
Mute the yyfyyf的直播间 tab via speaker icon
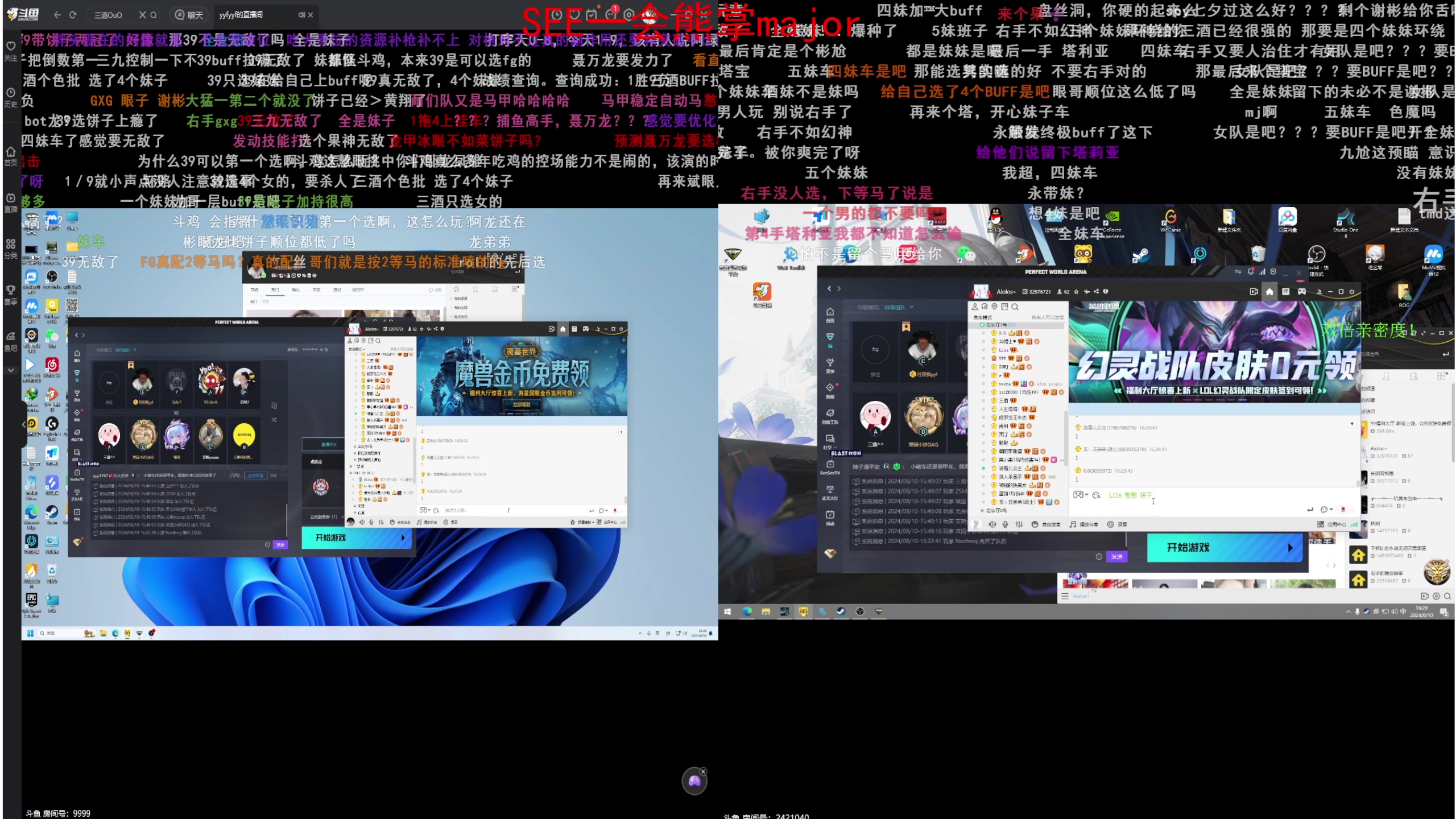301,15
